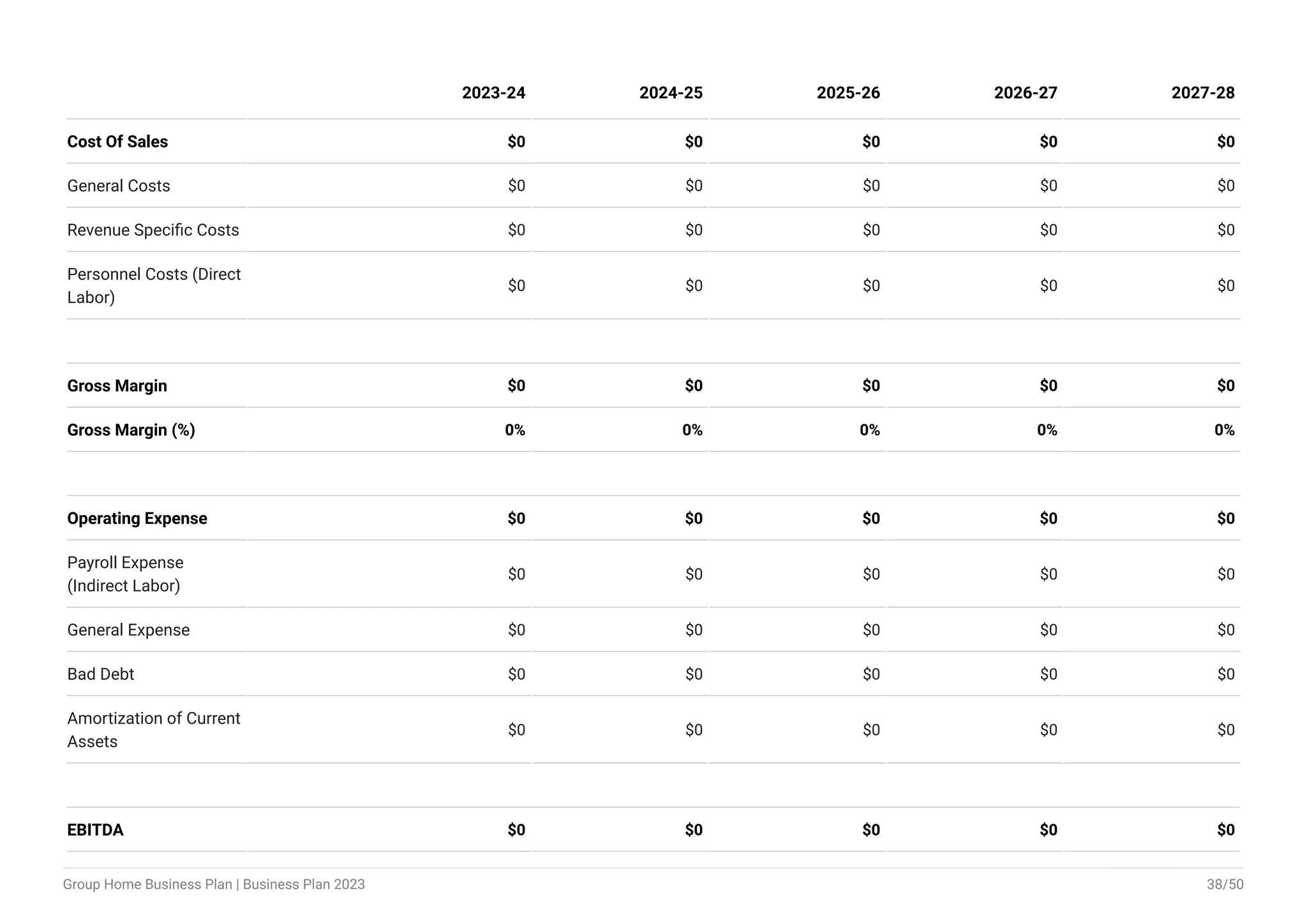The image size is (1307, 924).
Task: Click the Gross Margin (%) row label
Action: pyautogui.click(x=131, y=430)
